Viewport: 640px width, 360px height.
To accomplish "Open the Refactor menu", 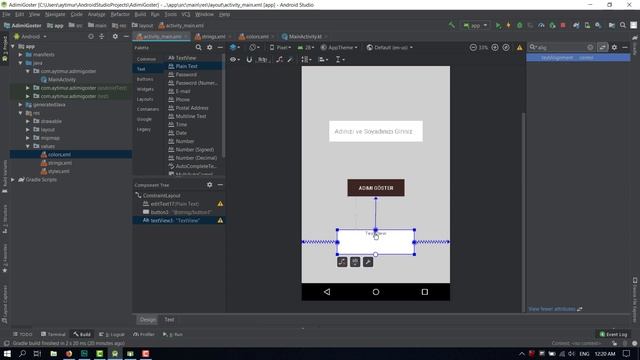I will (120, 14).
